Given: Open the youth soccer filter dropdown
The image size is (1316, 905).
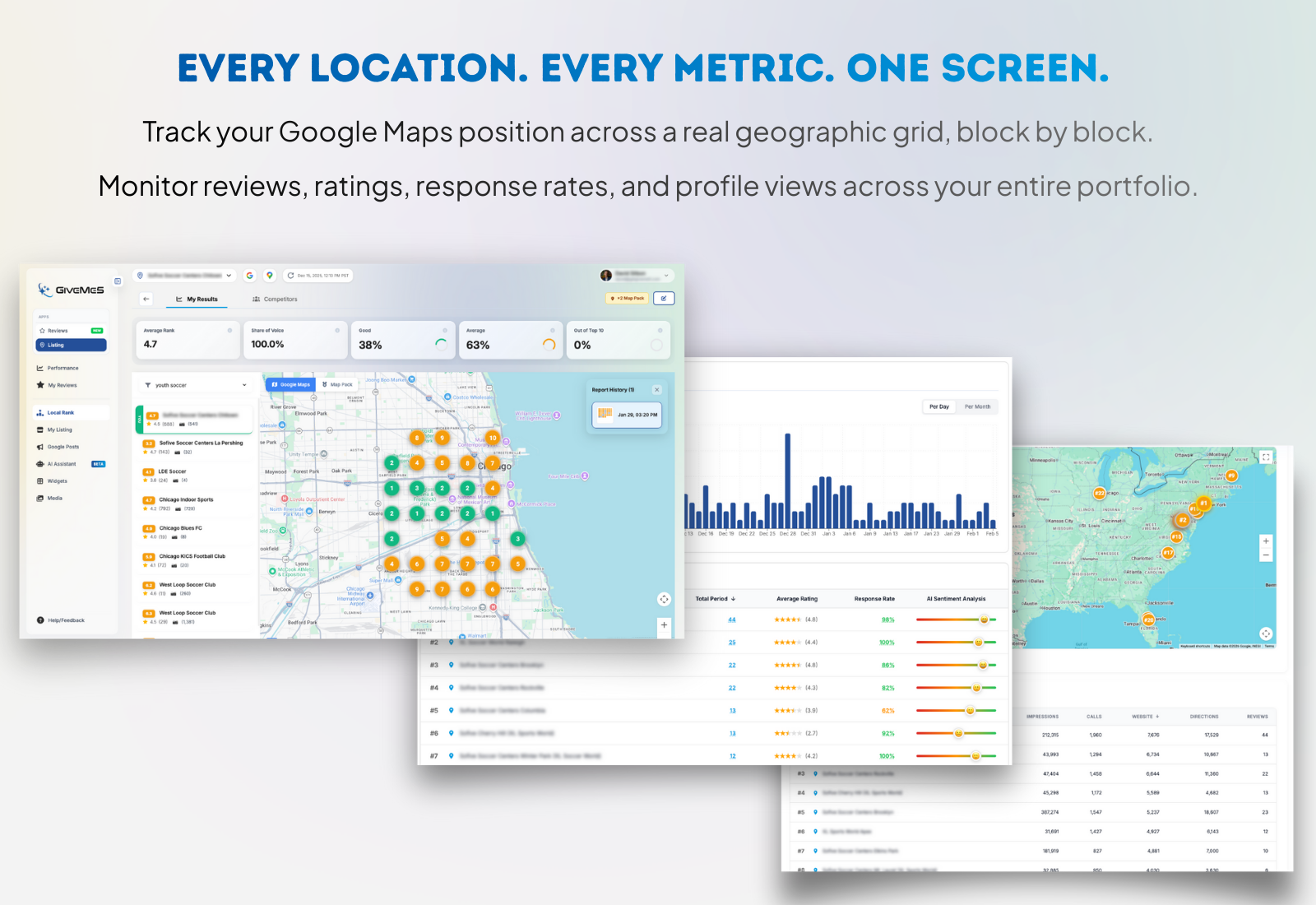Looking at the screenshot, I should coord(194,384).
